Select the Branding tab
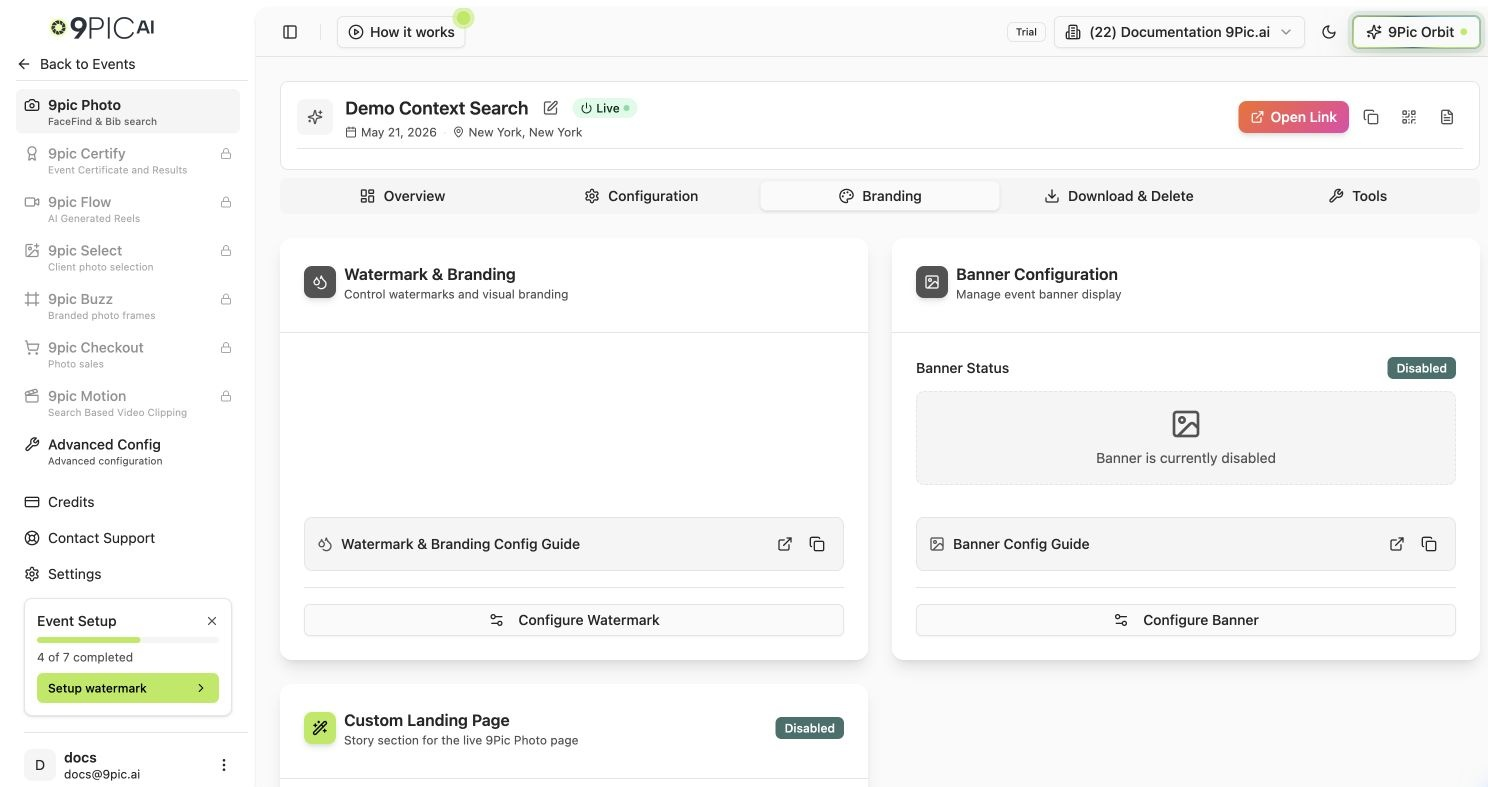The image size is (1488, 787). point(880,196)
